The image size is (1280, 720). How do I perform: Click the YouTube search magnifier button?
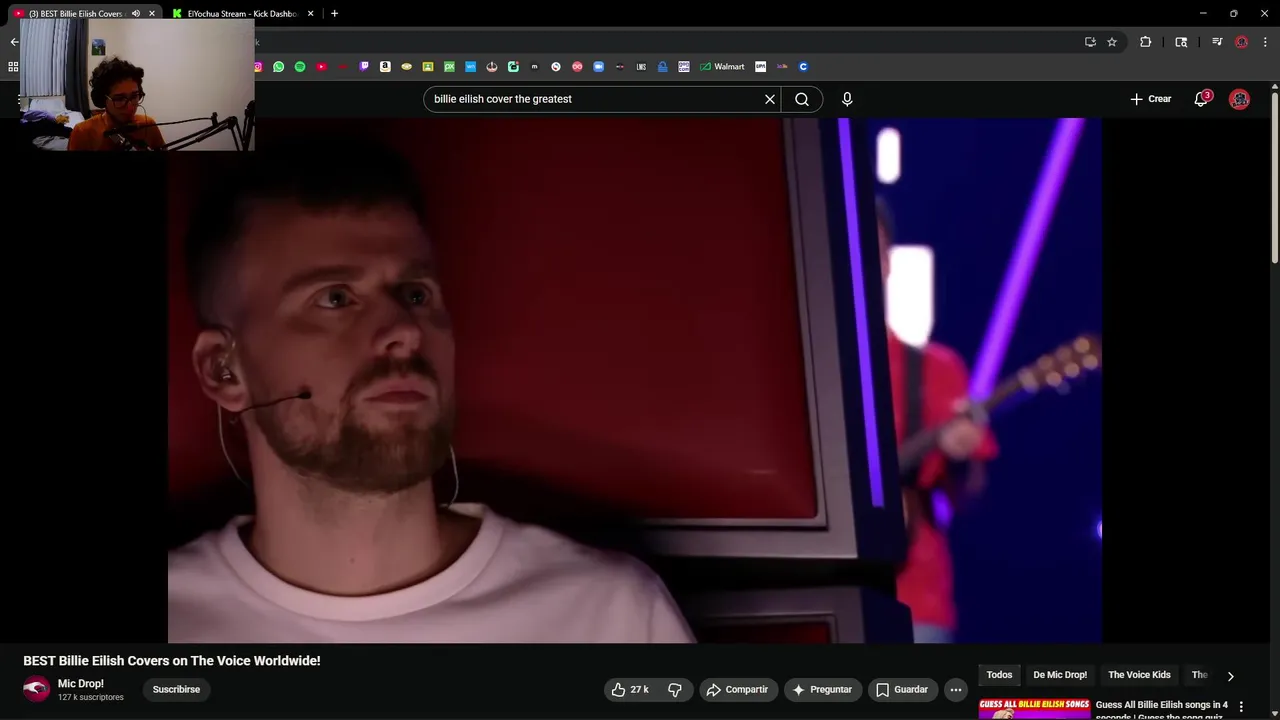coord(802,99)
